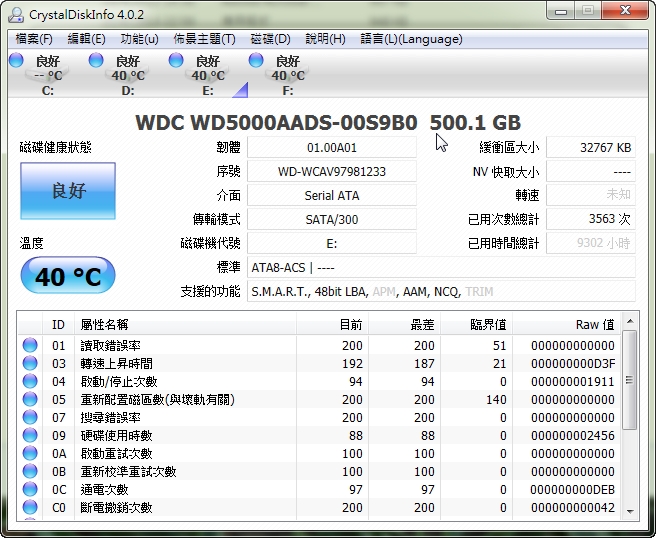
Task: Click the interface field Serial ATA
Action: pyautogui.click(x=332, y=195)
